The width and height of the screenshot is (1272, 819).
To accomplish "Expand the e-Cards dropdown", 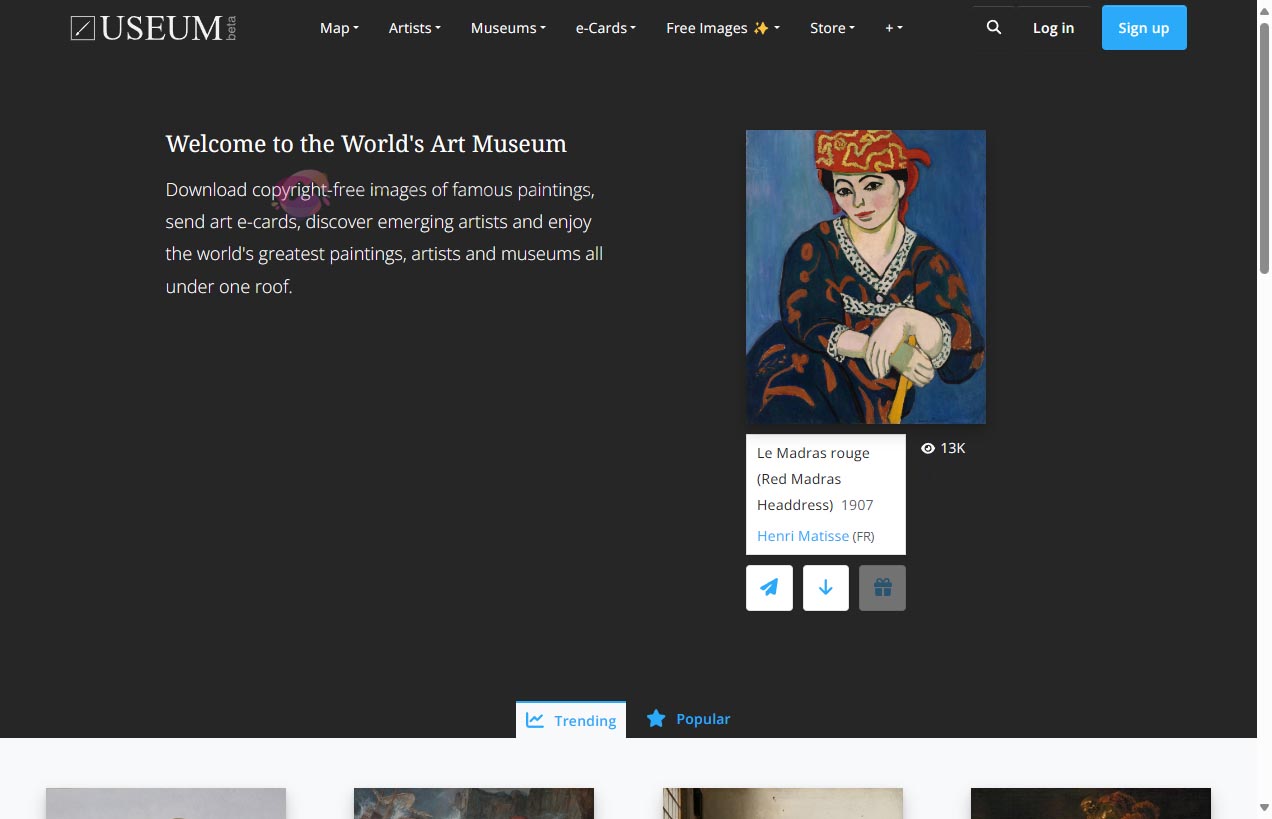I will coord(604,27).
